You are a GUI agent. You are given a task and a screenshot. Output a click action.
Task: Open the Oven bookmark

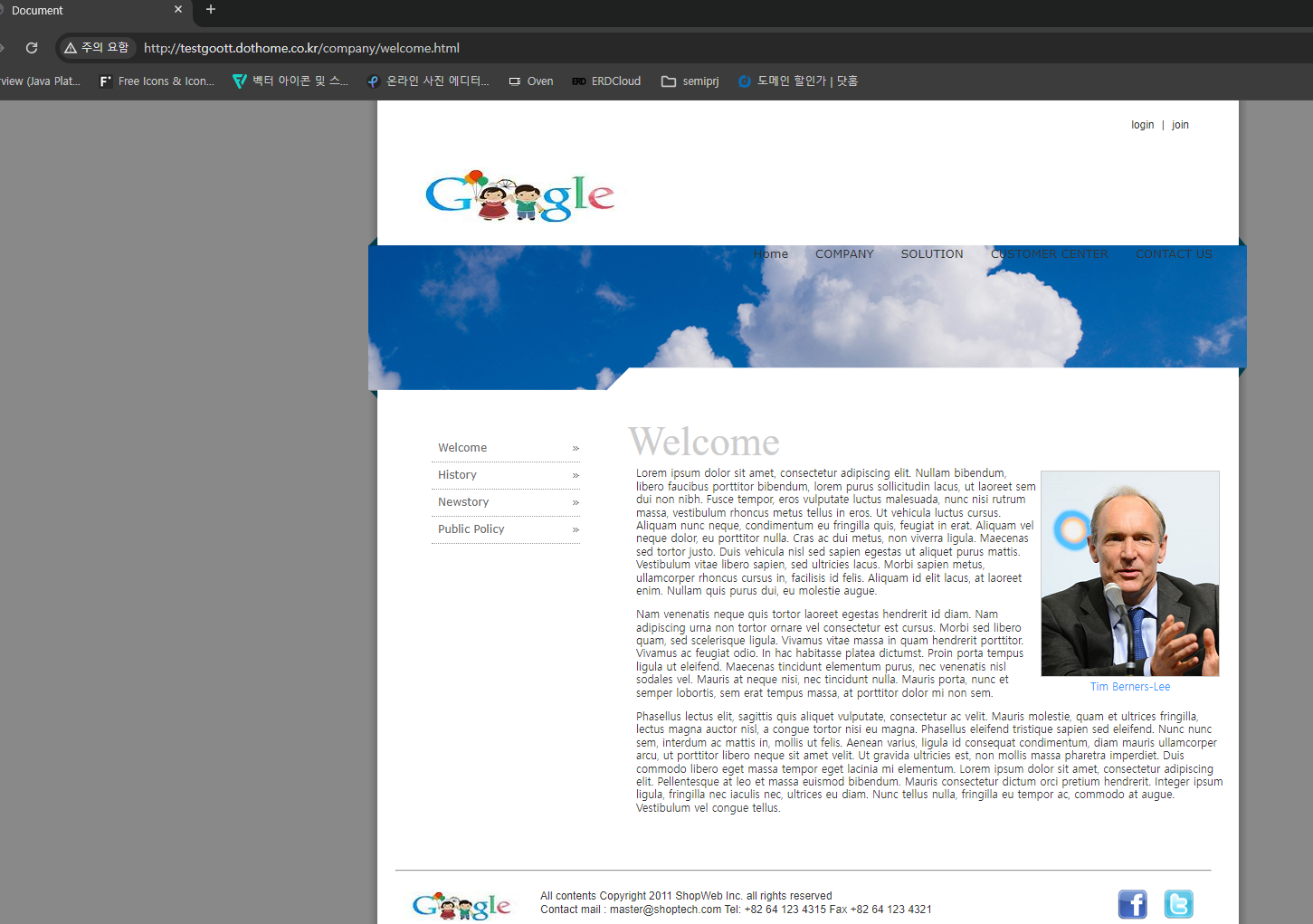point(531,81)
